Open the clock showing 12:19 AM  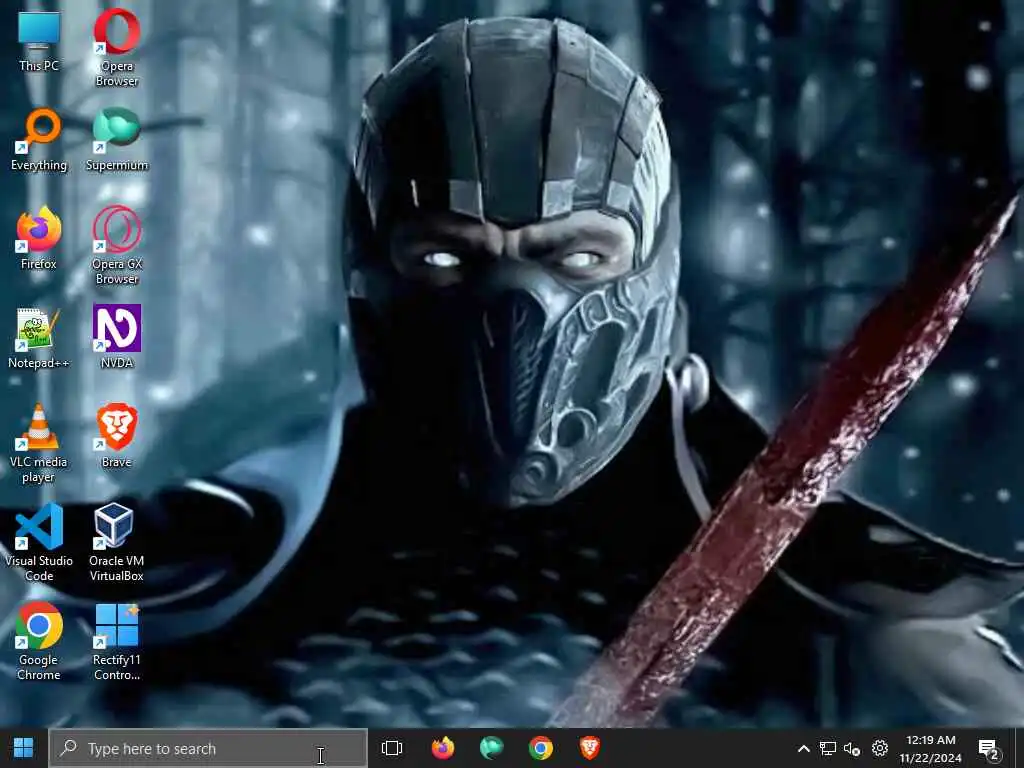click(931, 748)
